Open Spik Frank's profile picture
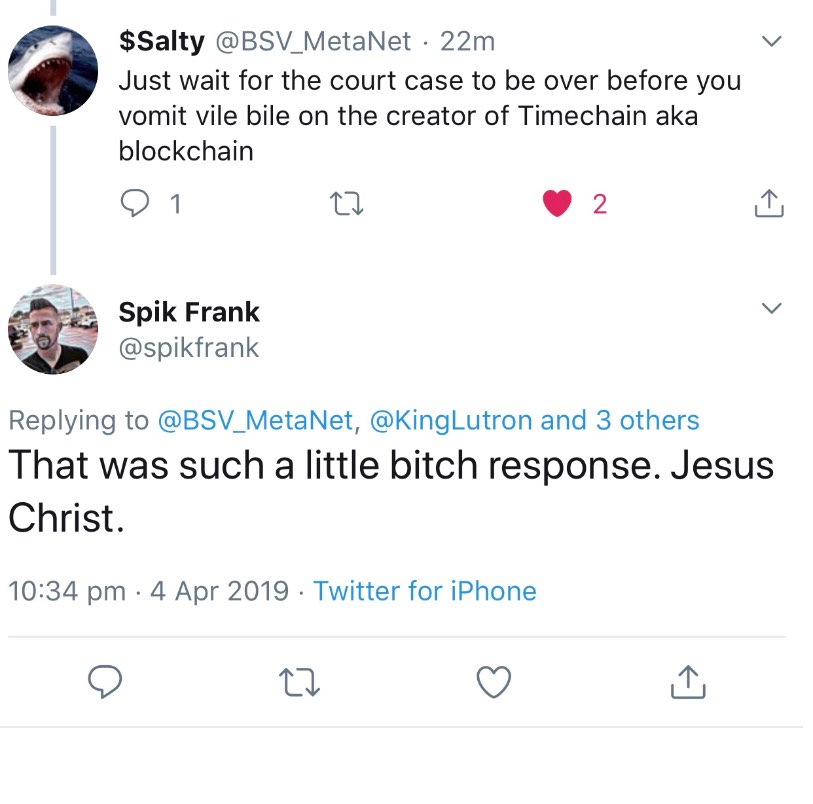The image size is (813, 804). point(52,329)
